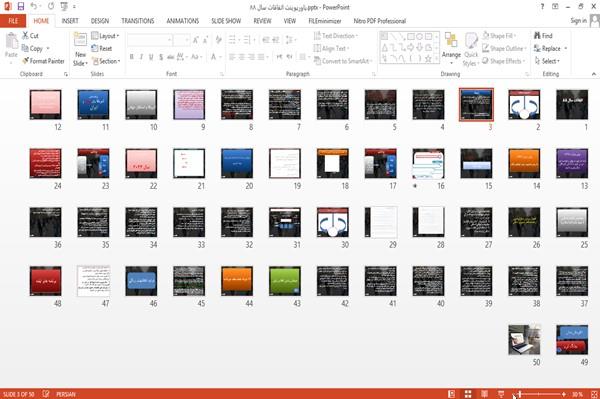
Task: Toggle Strikethrough formatting
Action: point(171,57)
